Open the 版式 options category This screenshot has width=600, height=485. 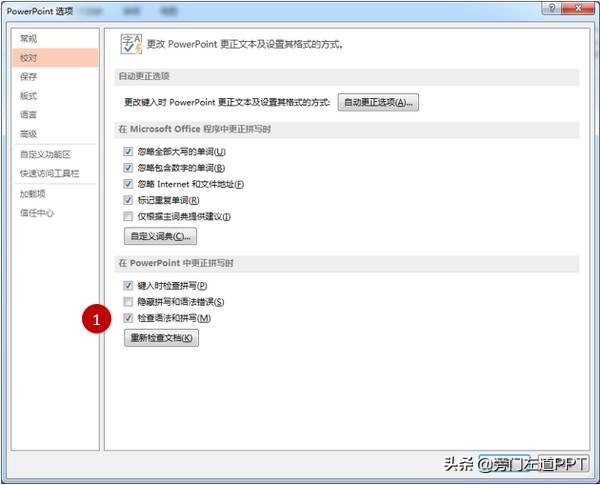click(x=55, y=96)
